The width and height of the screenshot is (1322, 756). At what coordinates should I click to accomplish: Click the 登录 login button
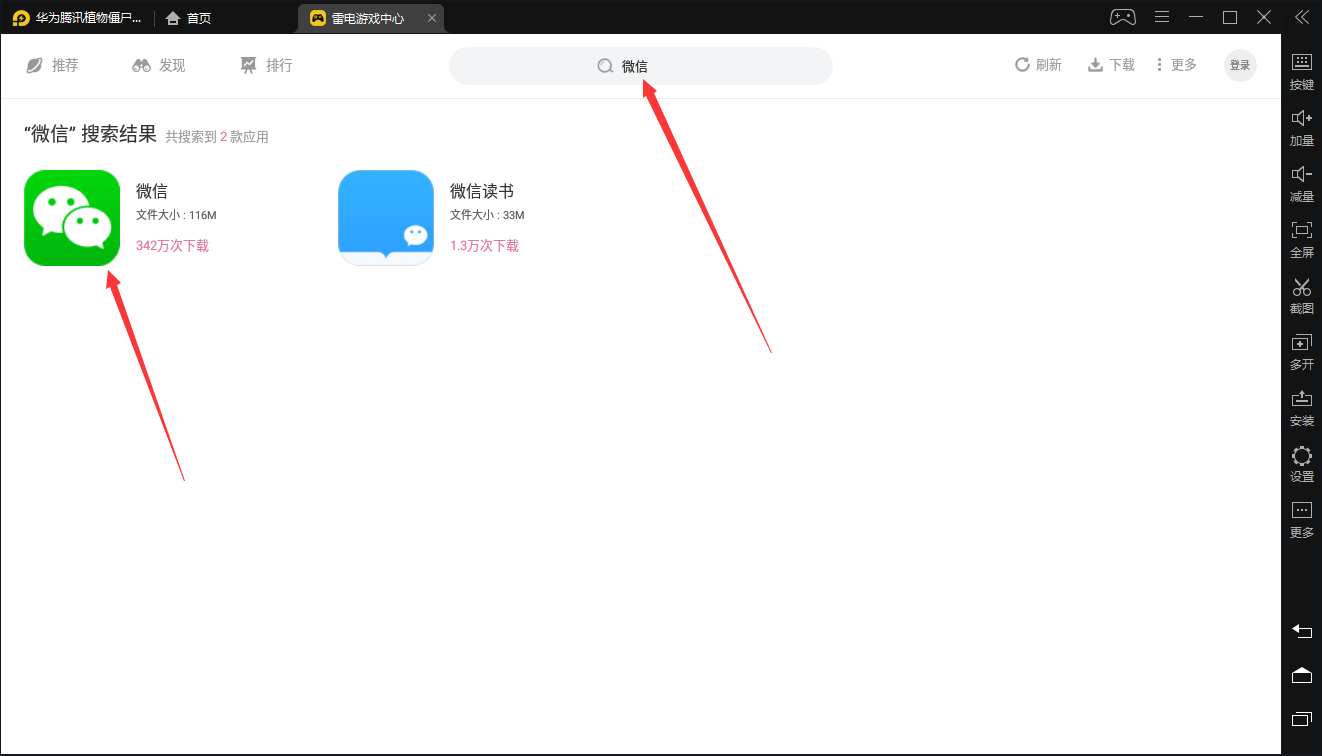coord(1240,65)
